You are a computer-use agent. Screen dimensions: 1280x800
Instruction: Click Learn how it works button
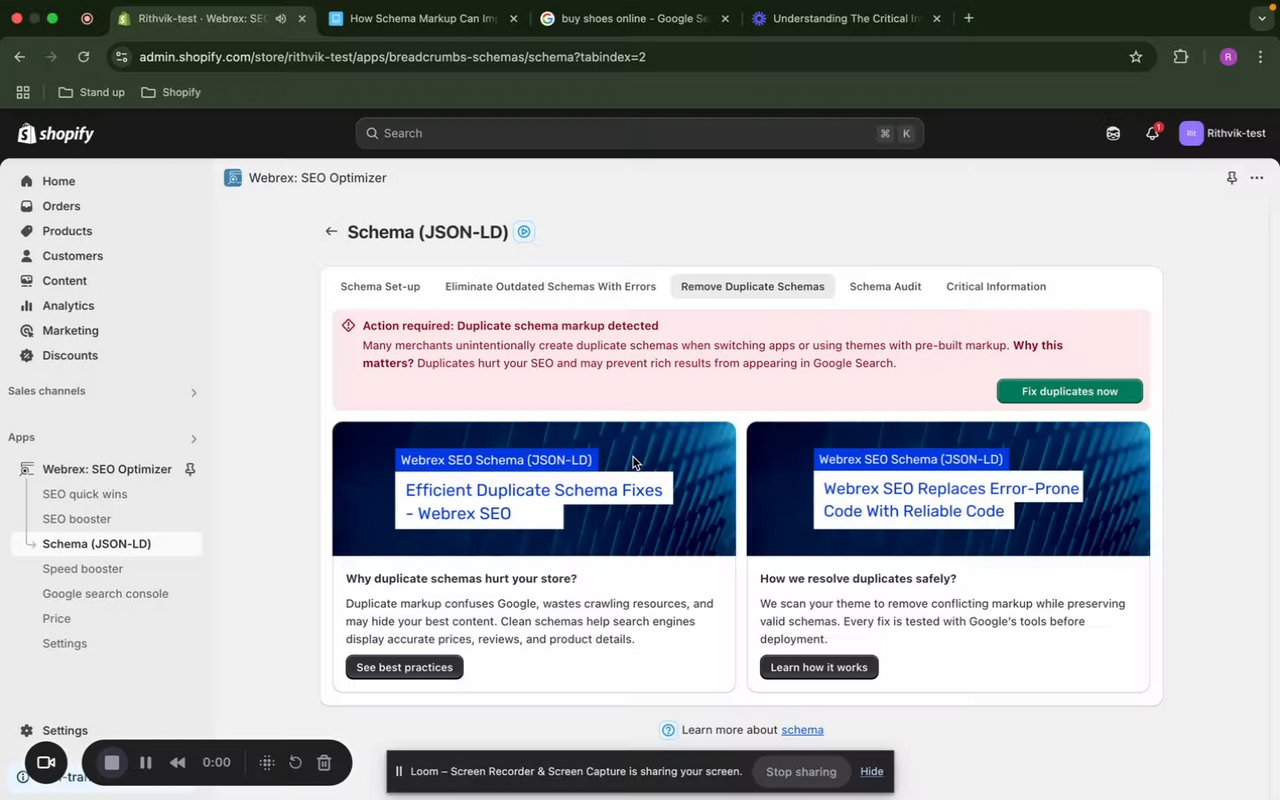point(819,667)
